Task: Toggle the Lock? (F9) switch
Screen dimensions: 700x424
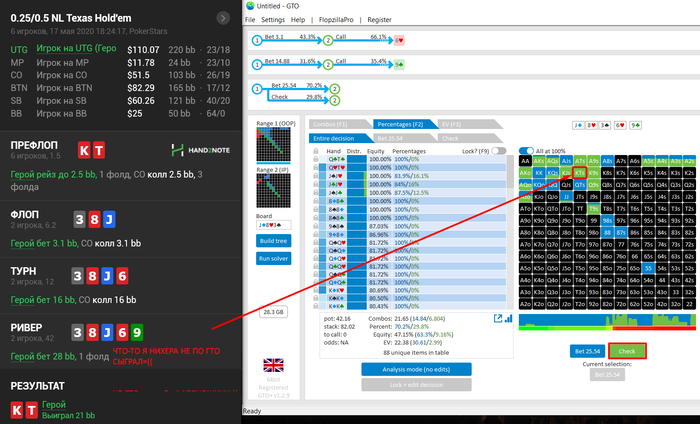Action: coord(499,151)
